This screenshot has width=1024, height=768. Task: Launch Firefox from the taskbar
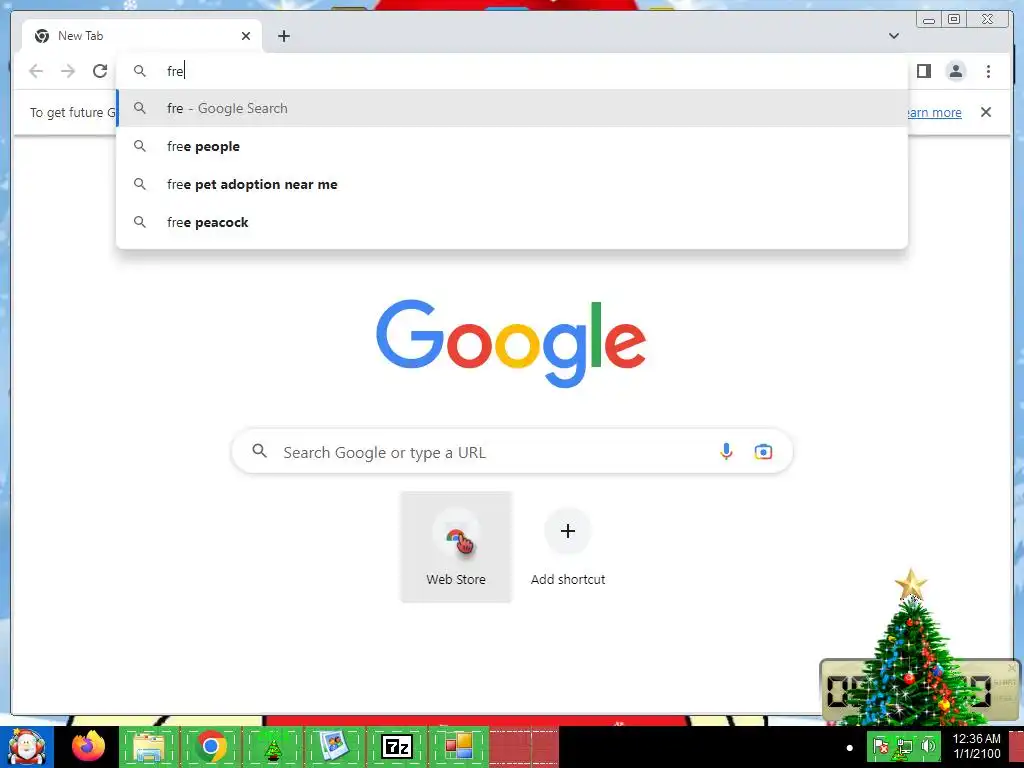coord(88,747)
